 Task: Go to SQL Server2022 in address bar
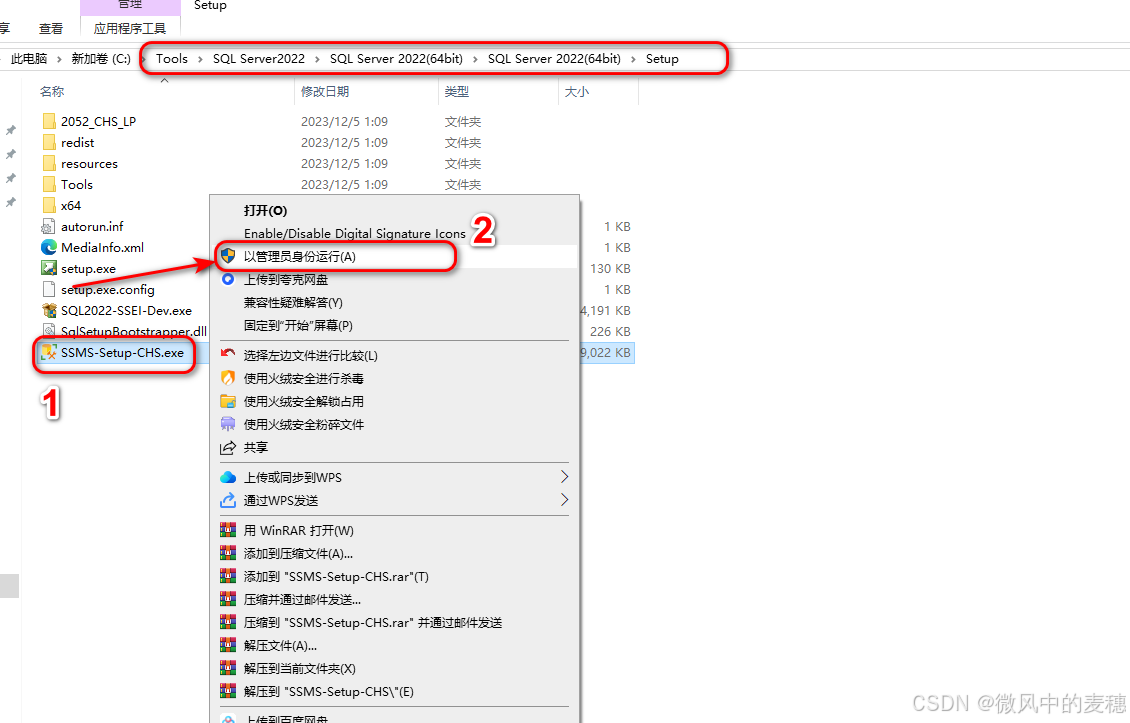pyautogui.click(x=259, y=58)
